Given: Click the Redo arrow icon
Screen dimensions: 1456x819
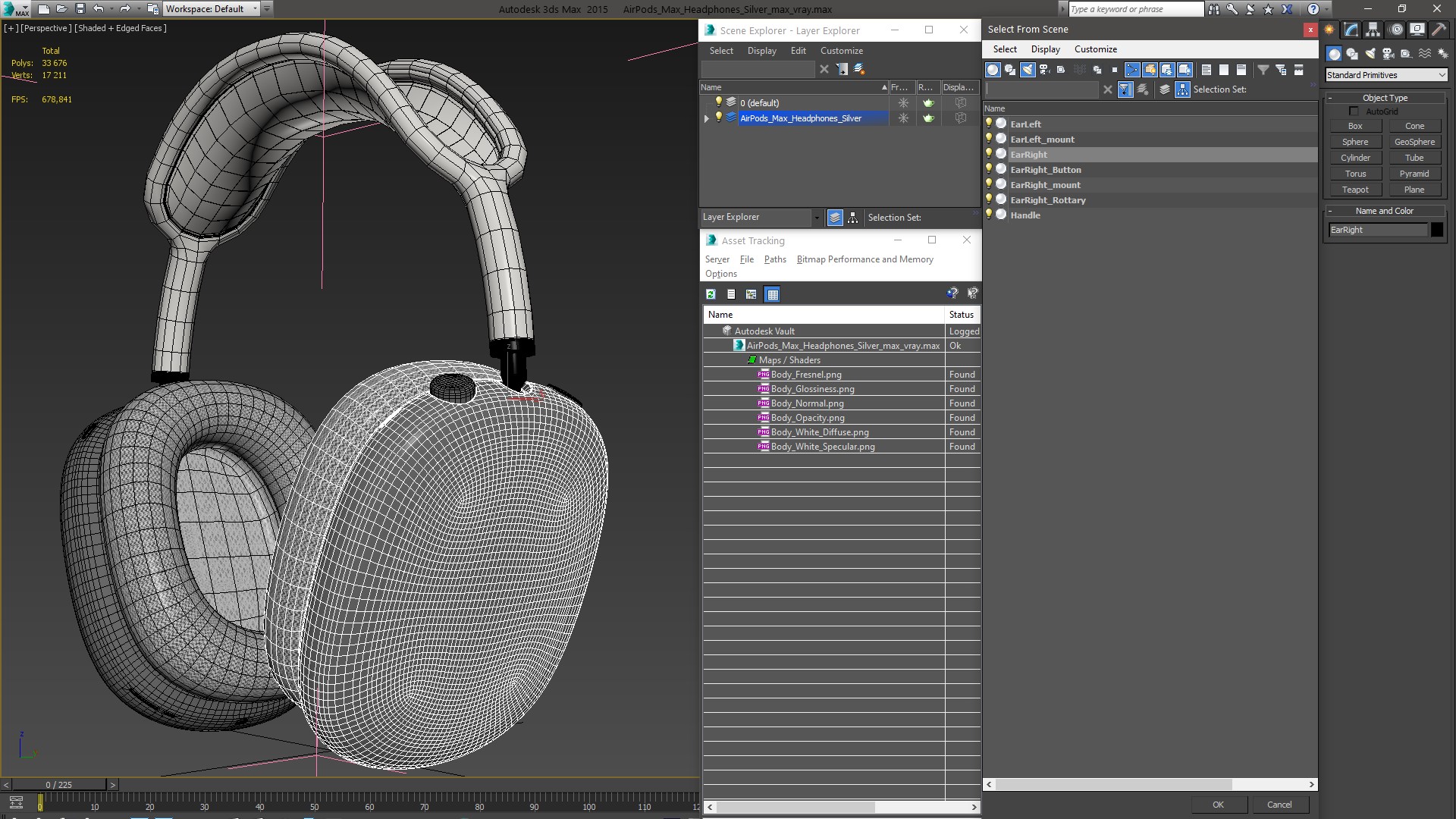Looking at the screenshot, I should (x=125, y=9).
